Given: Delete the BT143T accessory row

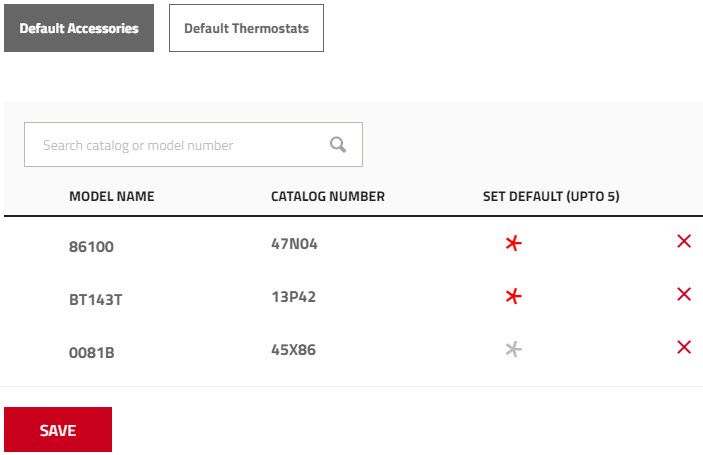Looking at the screenshot, I should coord(684,294).
